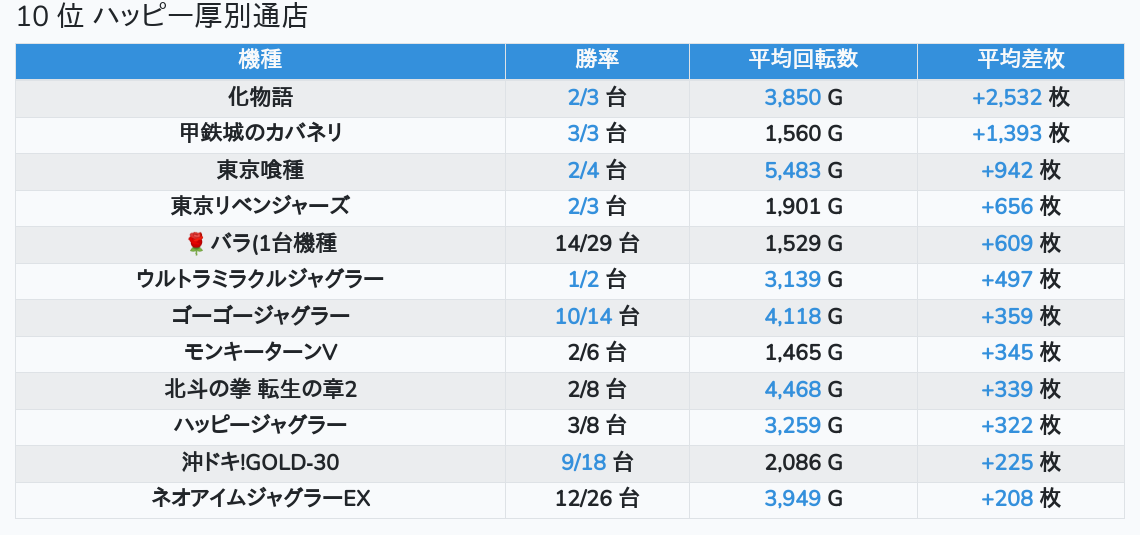
Task: Click the ハッピージャグラー machine name
Action: click(x=260, y=425)
